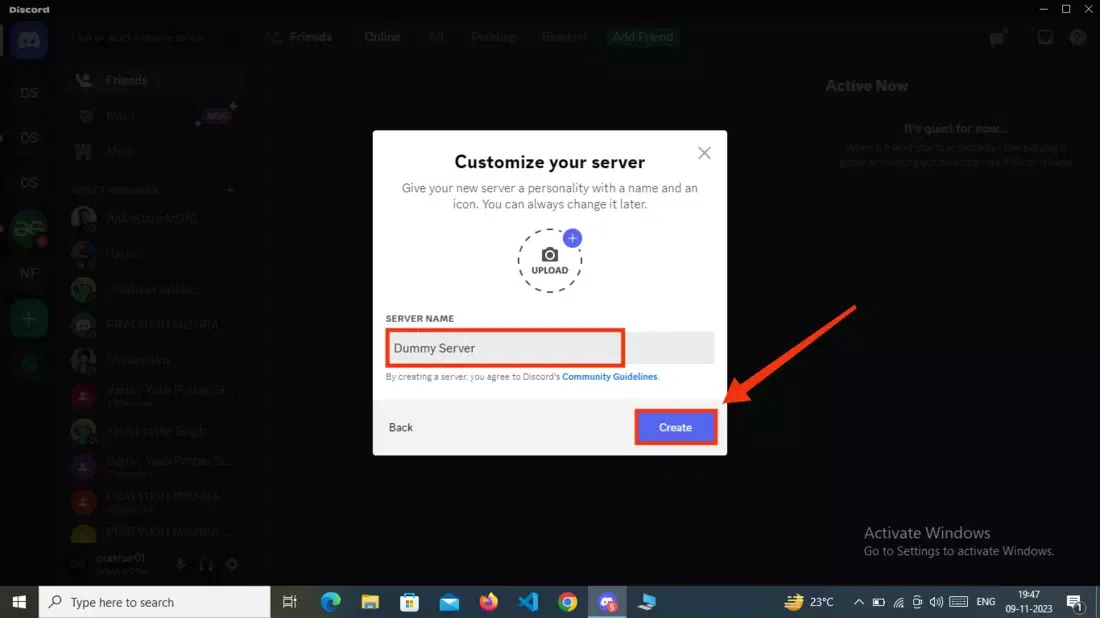This screenshot has width=1100, height=618.
Task: Switch to the Blocked tab
Action: point(564,36)
